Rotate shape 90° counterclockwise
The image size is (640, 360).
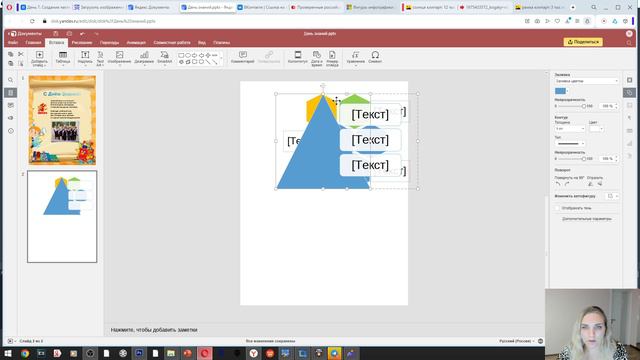tap(558, 184)
